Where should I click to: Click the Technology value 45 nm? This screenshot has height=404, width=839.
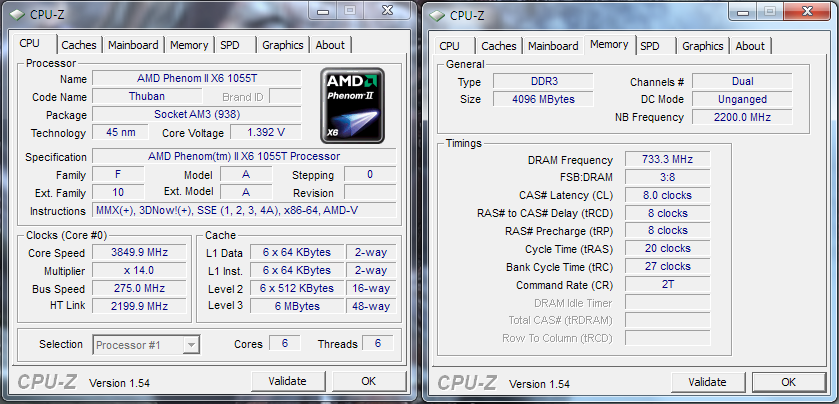tap(120, 132)
